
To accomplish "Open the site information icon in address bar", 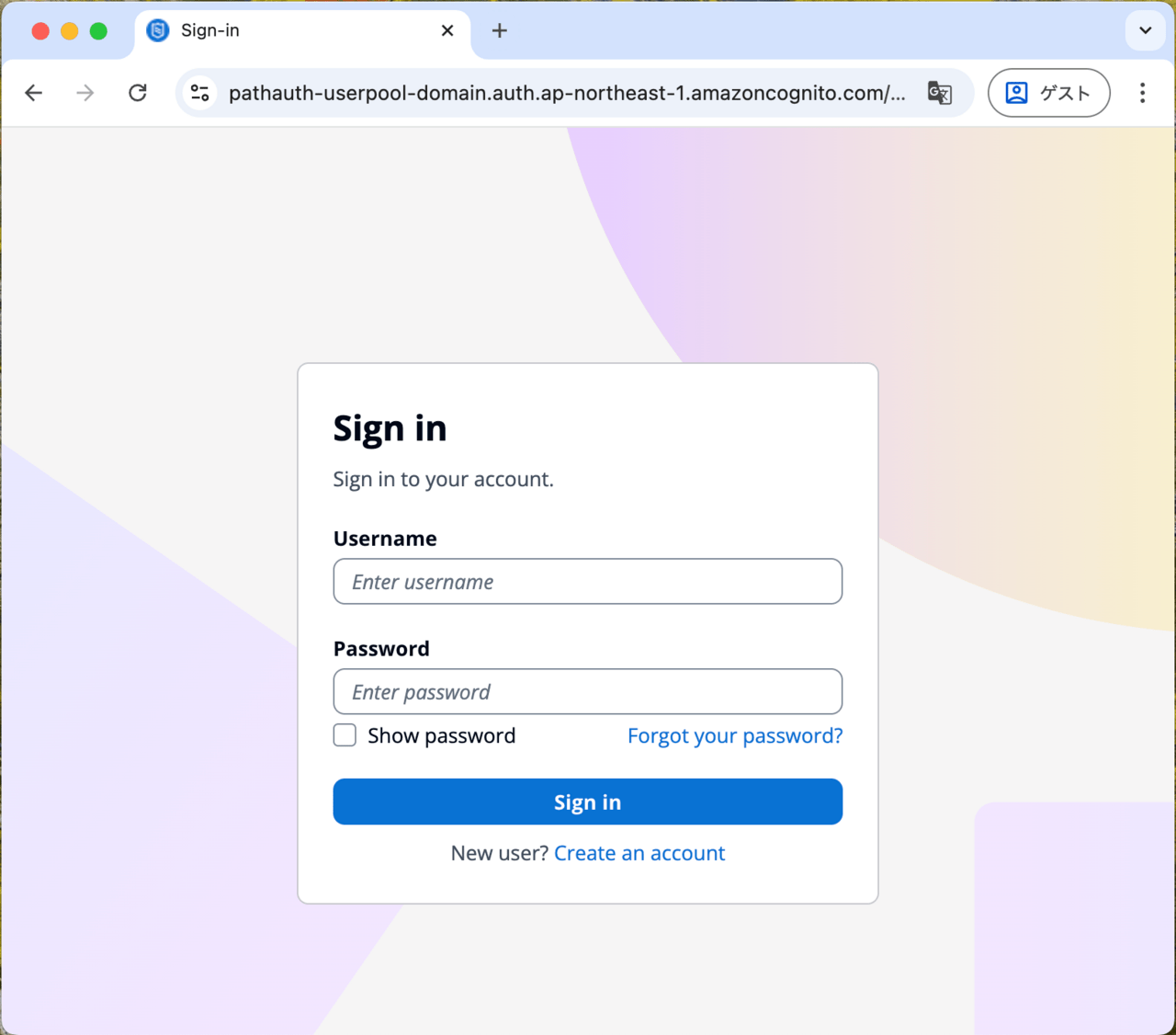I will [x=200, y=93].
